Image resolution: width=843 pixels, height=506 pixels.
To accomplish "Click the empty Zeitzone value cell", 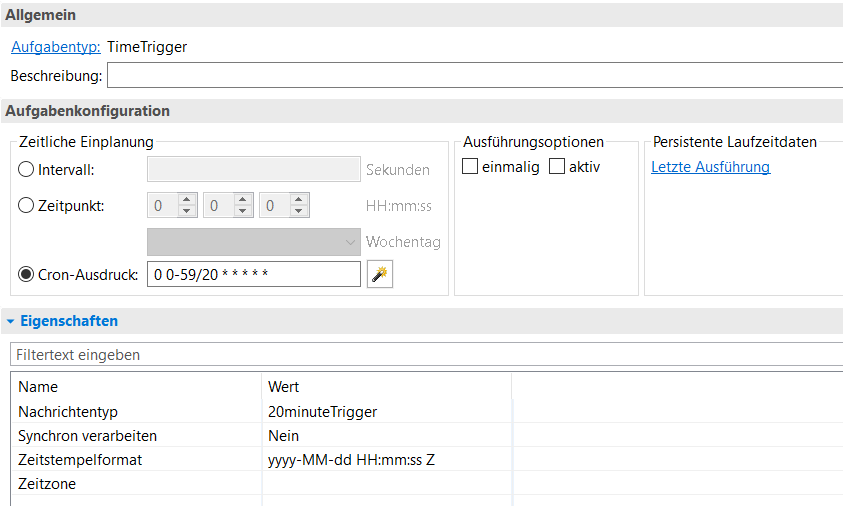I will [387, 484].
